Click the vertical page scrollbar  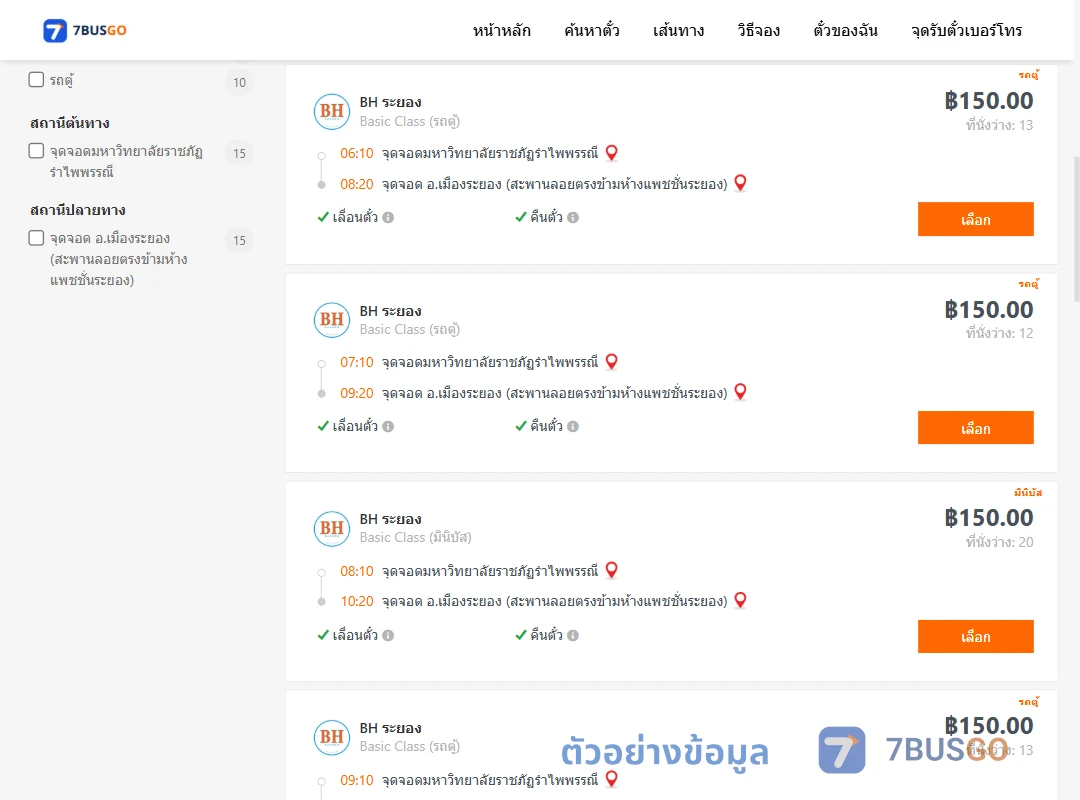tap(1076, 229)
